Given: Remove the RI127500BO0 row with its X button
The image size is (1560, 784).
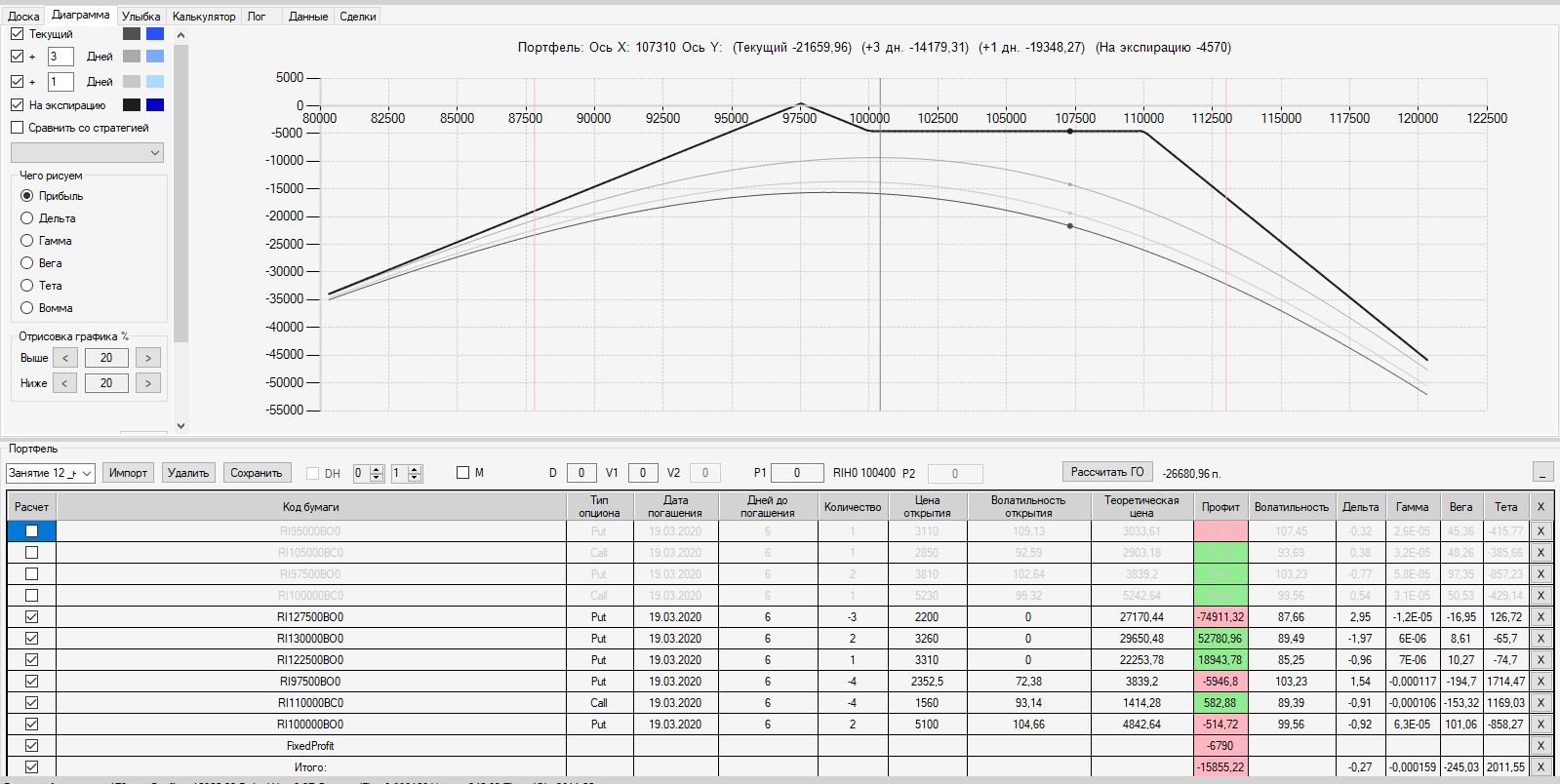Looking at the screenshot, I should 1540,617.
